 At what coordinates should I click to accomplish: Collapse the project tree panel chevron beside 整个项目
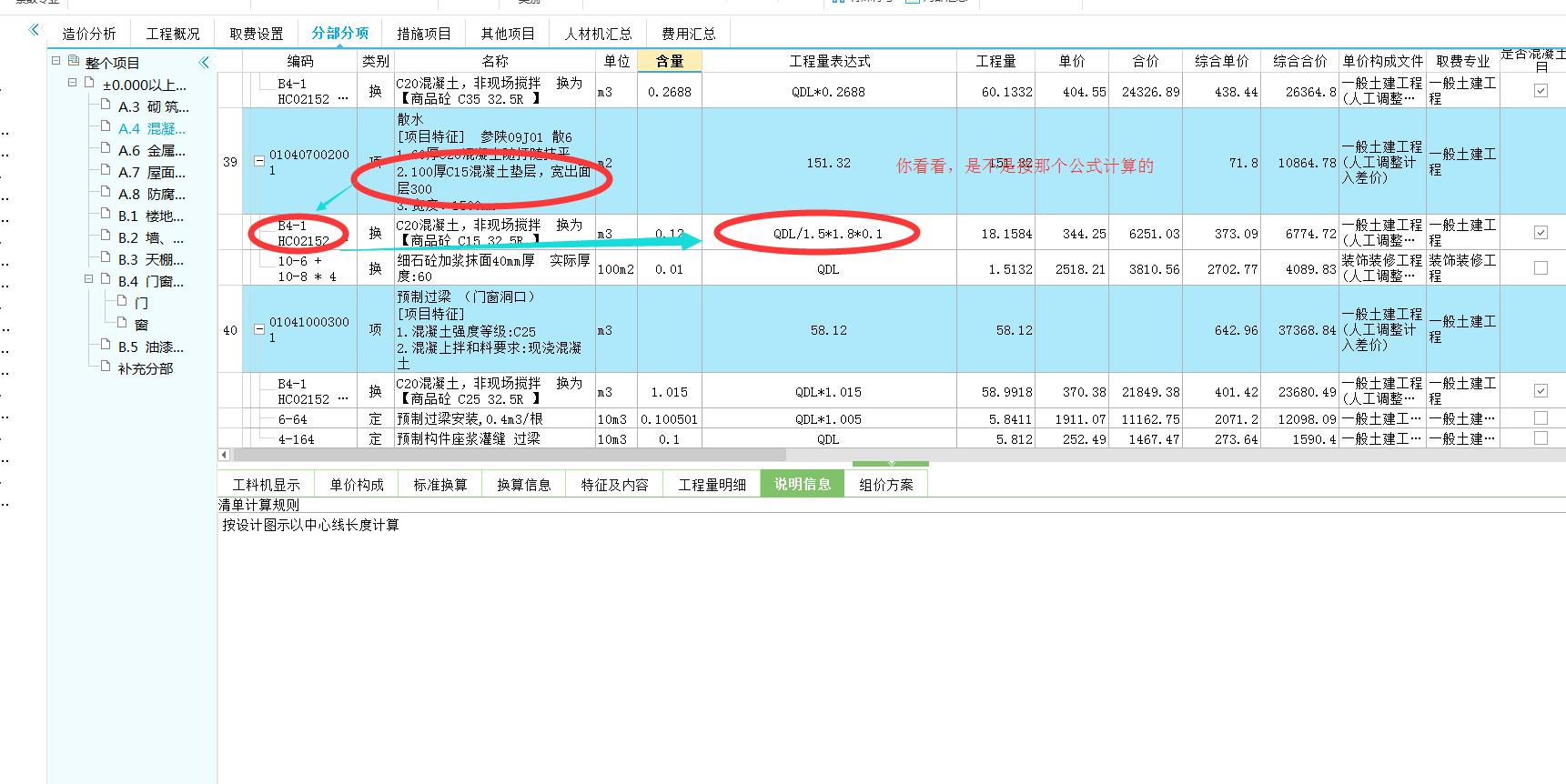coord(204,63)
